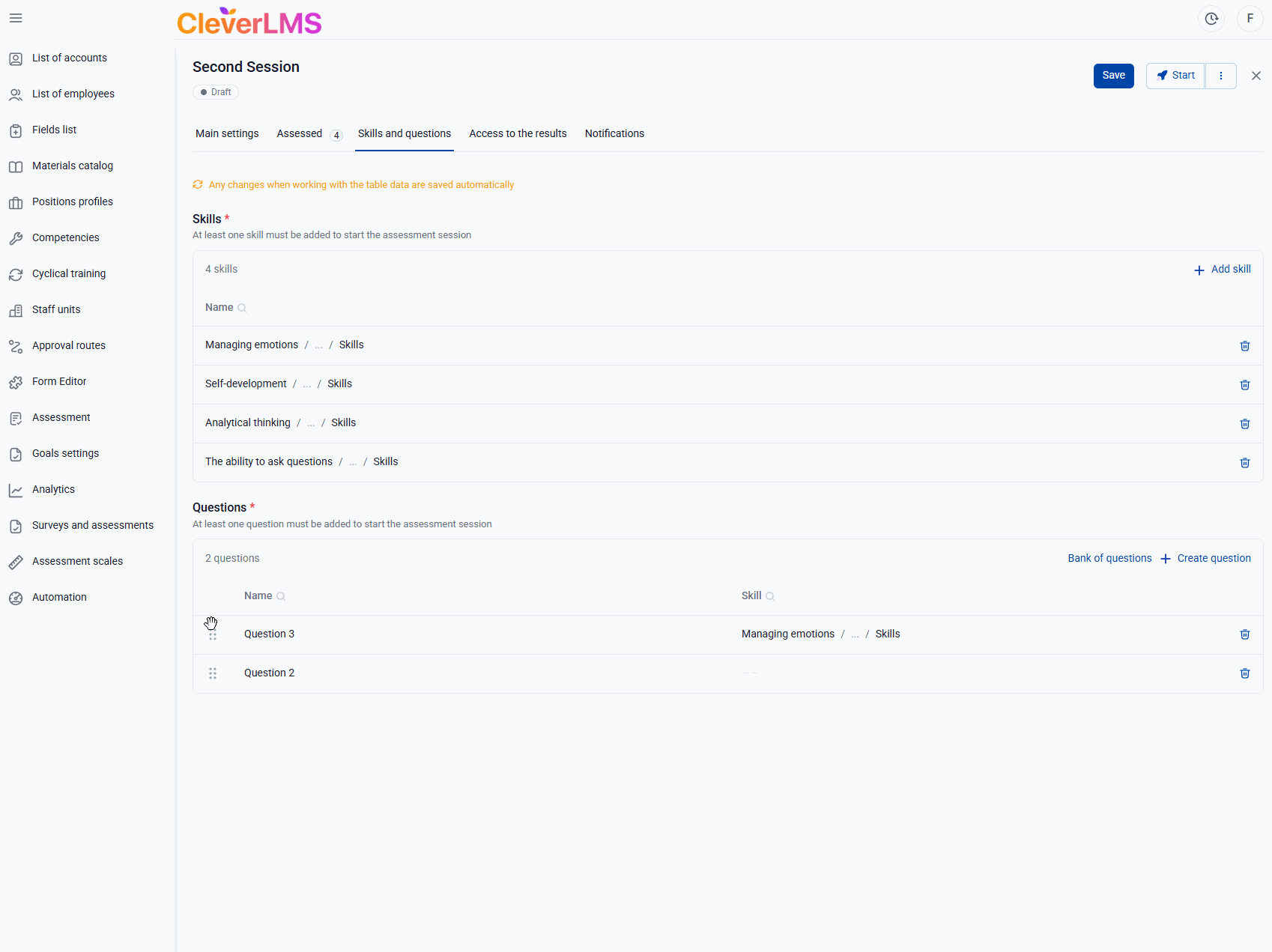
Task: Delete the Managing emotions skill row
Action: 1244,346
